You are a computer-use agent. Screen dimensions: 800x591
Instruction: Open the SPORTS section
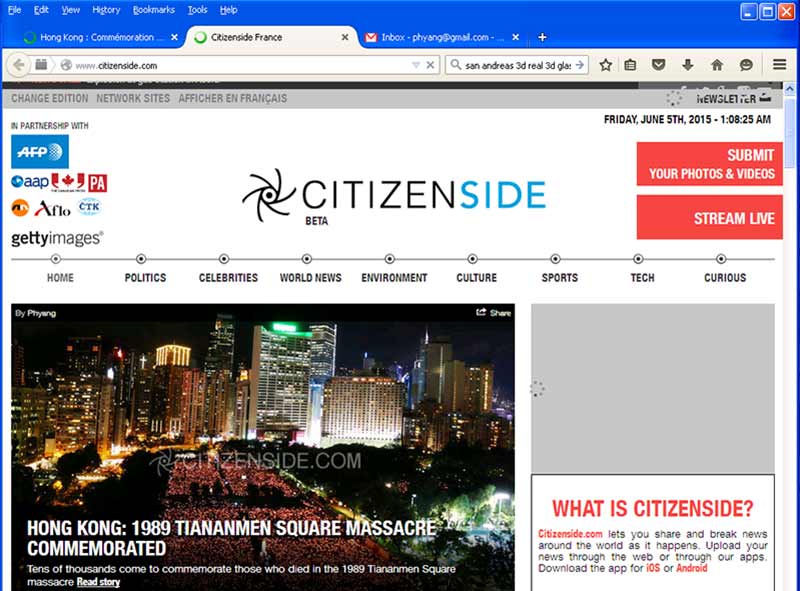560,278
